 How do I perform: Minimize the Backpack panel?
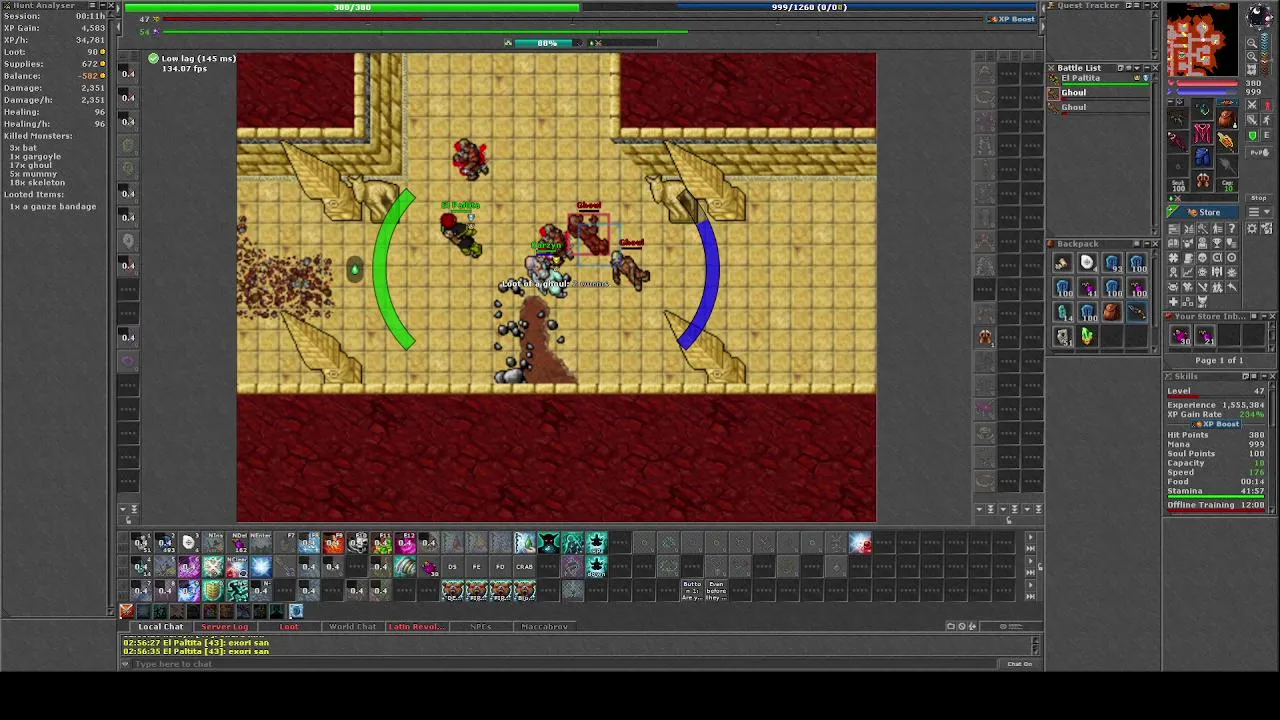pos(1147,244)
